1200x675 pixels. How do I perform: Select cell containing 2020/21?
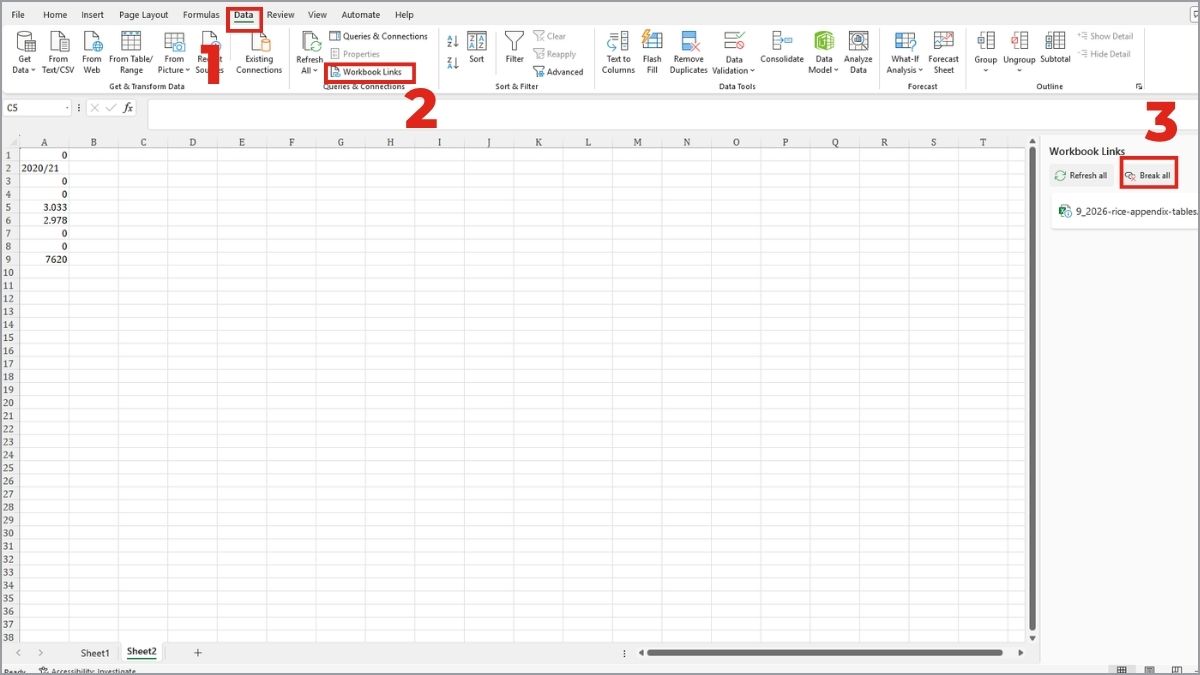click(44, 168)
